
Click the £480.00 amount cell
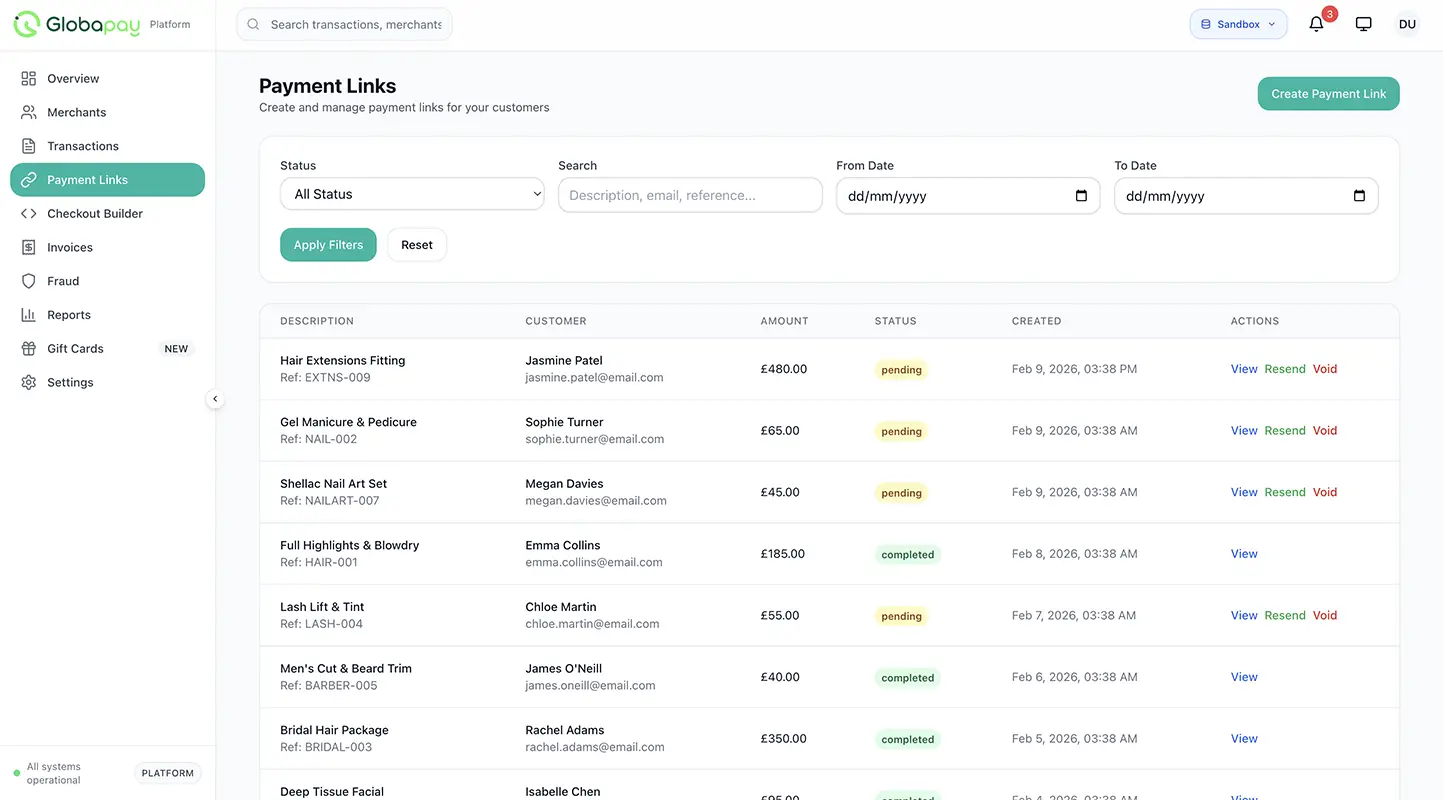click(784, 369)
